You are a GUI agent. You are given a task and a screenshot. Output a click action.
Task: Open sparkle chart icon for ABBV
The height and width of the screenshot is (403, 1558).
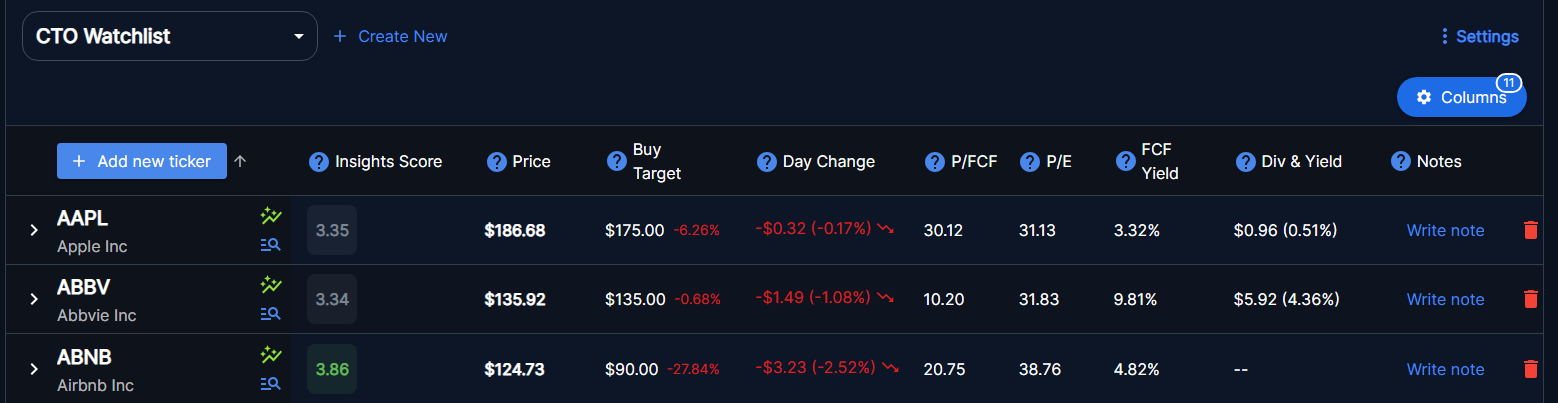point(270,285)
